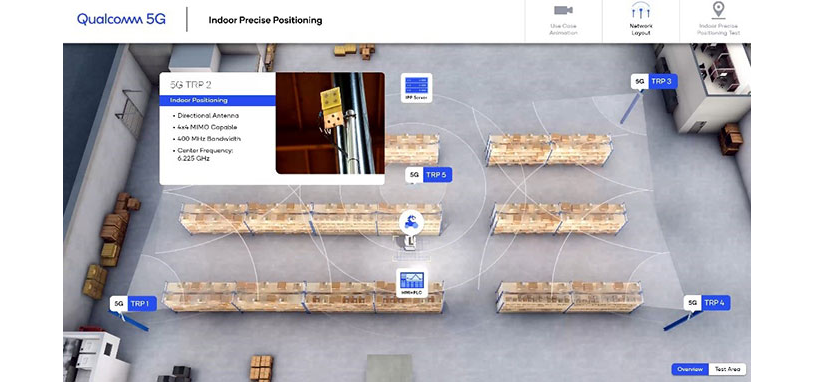Click the Indoor Precise Positioning Test label

coord(719,30)
